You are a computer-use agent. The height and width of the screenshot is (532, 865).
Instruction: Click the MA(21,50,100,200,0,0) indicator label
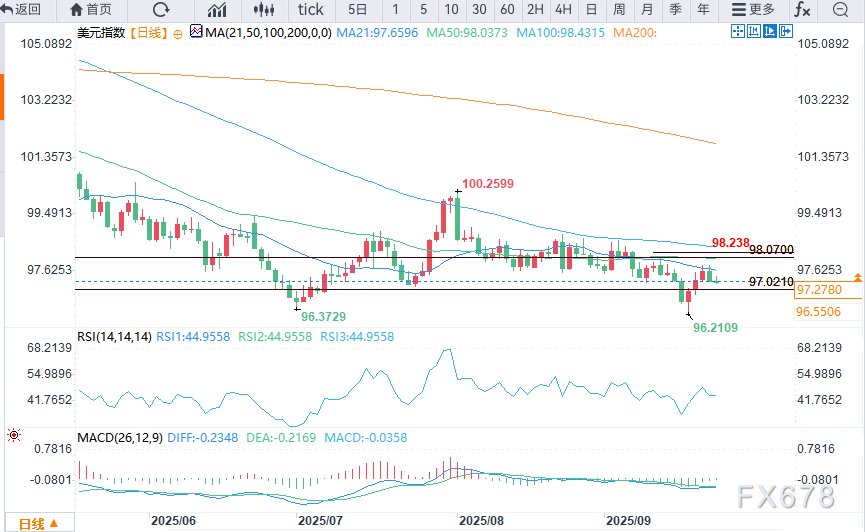[x=268, y=33]
